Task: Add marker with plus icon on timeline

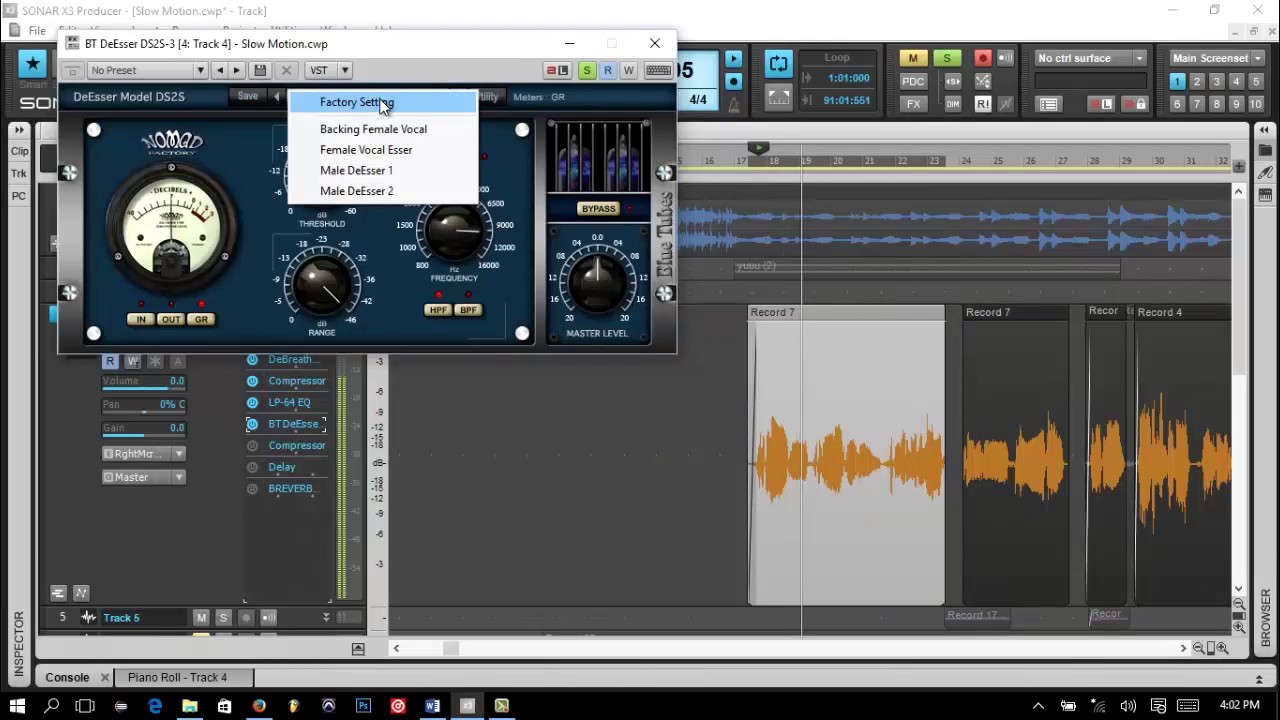Action: point(1239,167)
